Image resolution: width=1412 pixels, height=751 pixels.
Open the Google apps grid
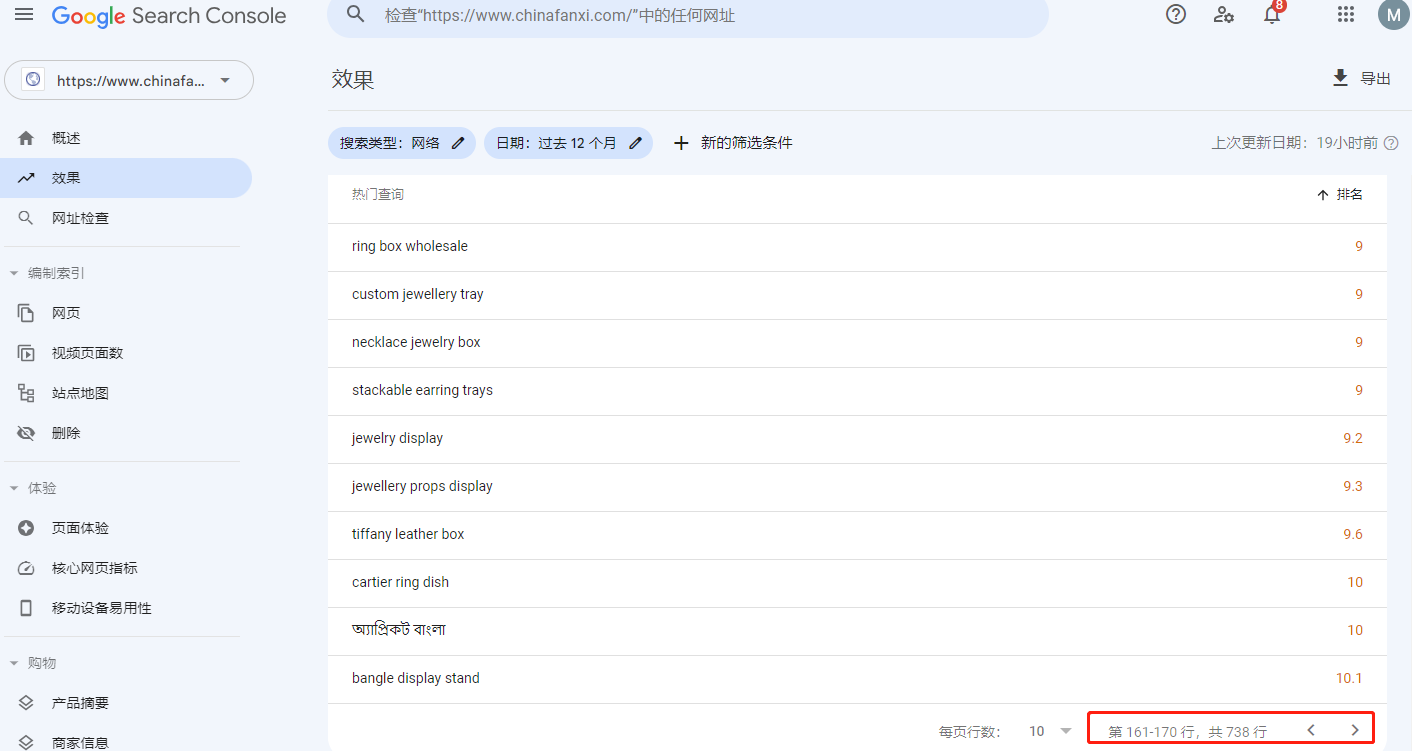pyautogui.click(x=1346, y=14)
